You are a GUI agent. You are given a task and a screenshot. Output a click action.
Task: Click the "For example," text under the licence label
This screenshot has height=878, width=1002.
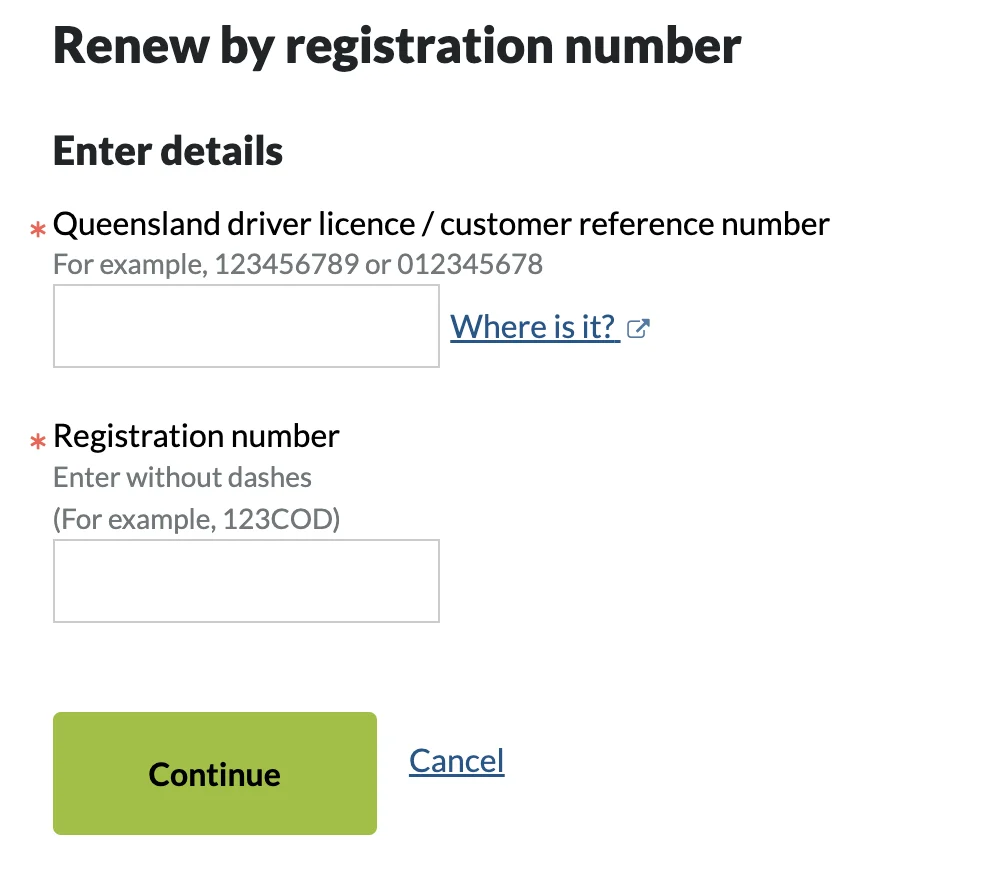(131, 265)
